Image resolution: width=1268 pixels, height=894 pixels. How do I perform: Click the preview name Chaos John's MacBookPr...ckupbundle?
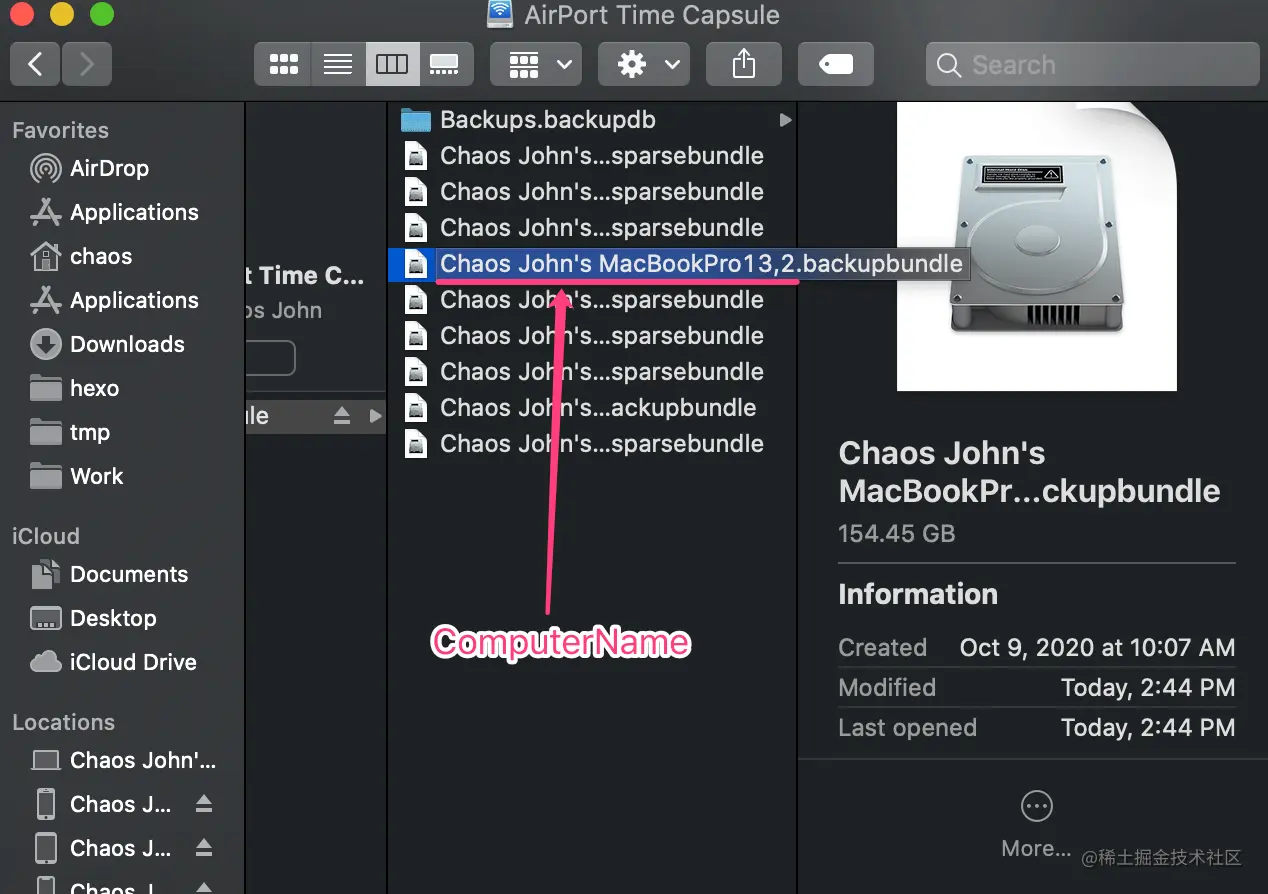[x=1029, y=472]
